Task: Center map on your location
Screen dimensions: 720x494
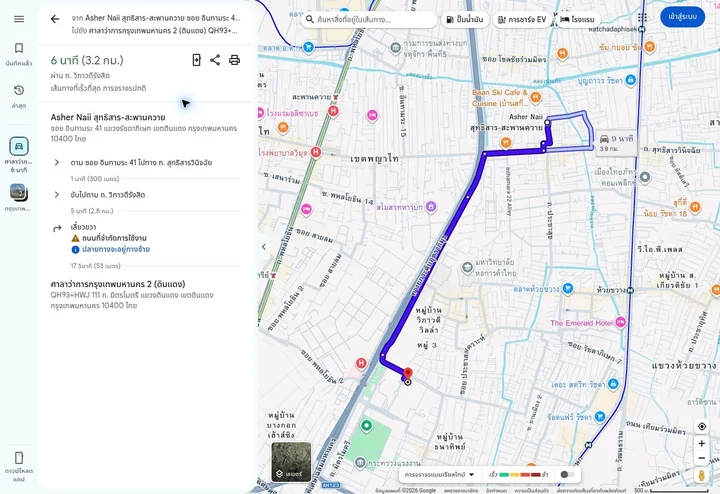Action: [702, 427]
